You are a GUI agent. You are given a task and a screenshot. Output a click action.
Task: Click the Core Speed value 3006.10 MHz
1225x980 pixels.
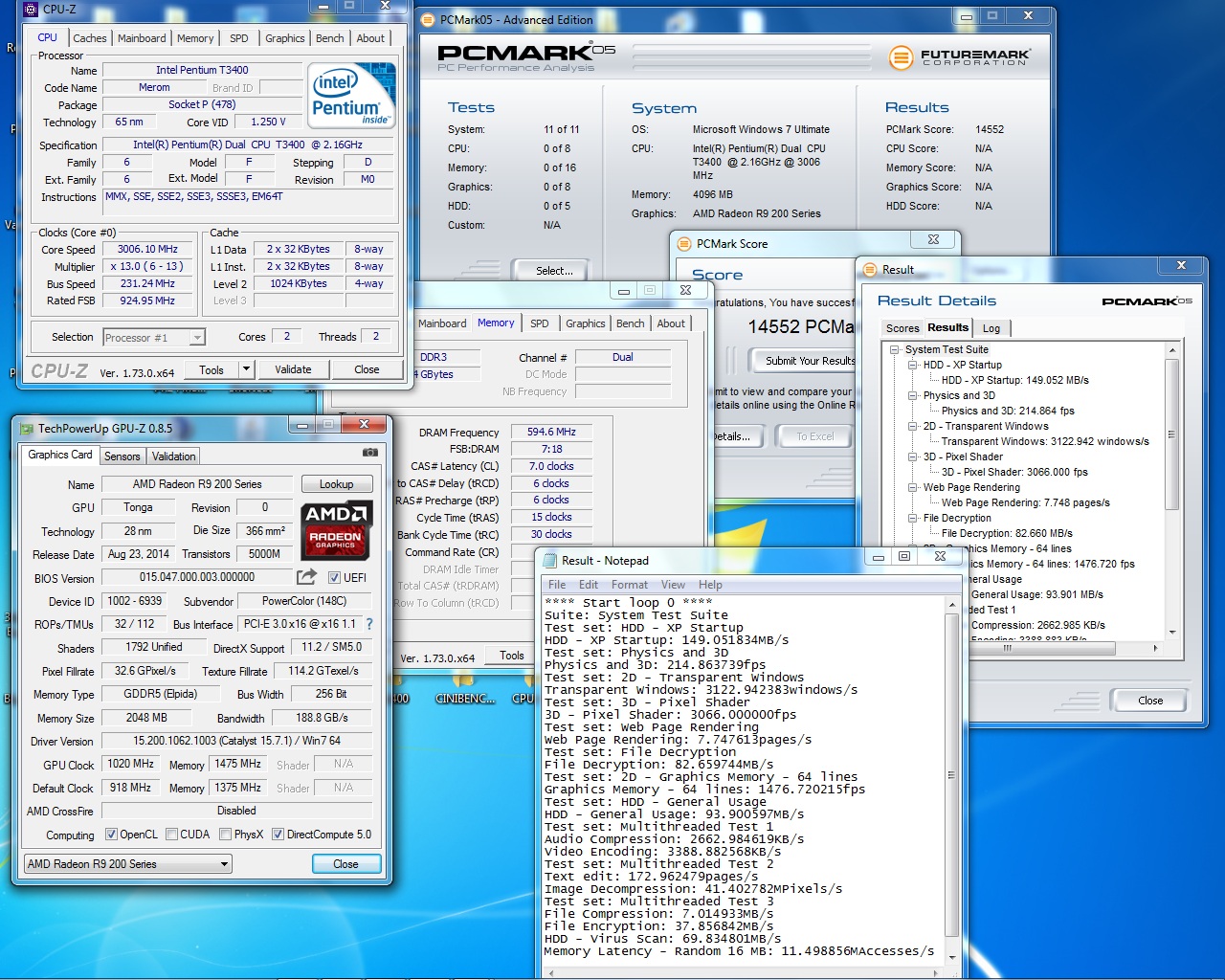click(x=147, y=249)
